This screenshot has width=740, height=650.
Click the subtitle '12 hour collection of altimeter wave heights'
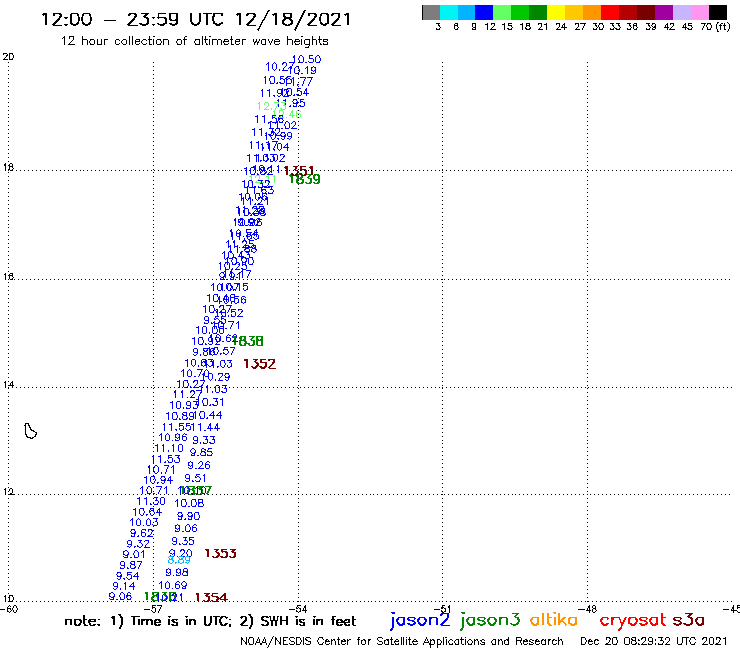tap(194, 41)
